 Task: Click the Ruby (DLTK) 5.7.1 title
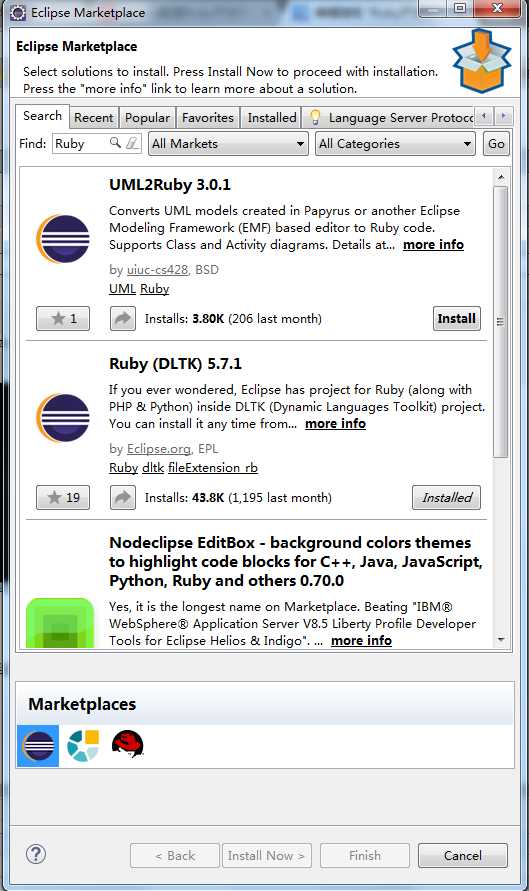[175, 364]
